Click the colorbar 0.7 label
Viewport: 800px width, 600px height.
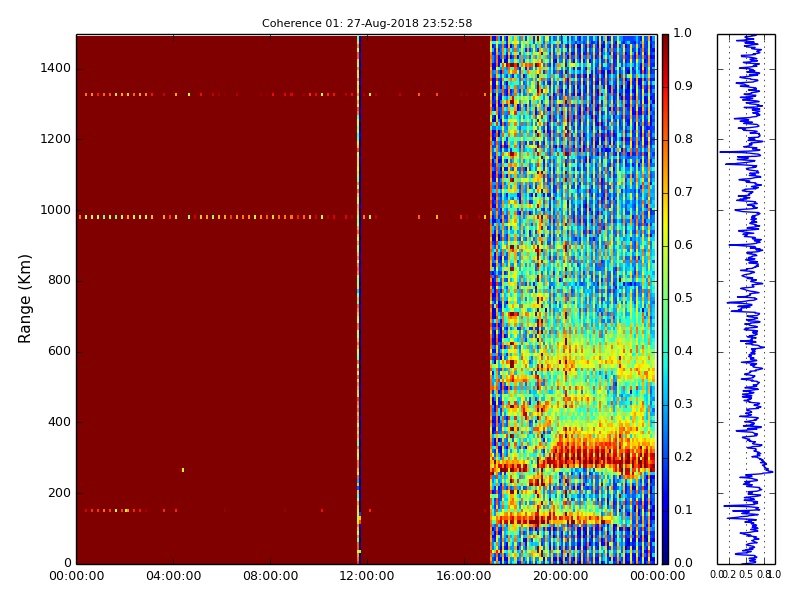[683, 192]
